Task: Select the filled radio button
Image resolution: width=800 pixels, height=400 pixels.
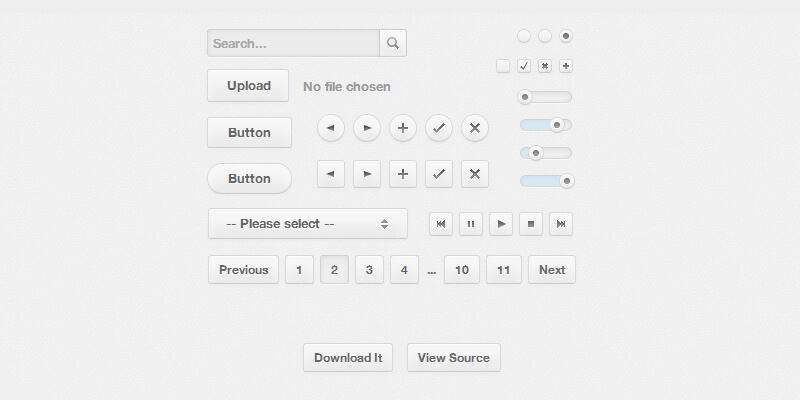Action: click(x=566, y=36)
